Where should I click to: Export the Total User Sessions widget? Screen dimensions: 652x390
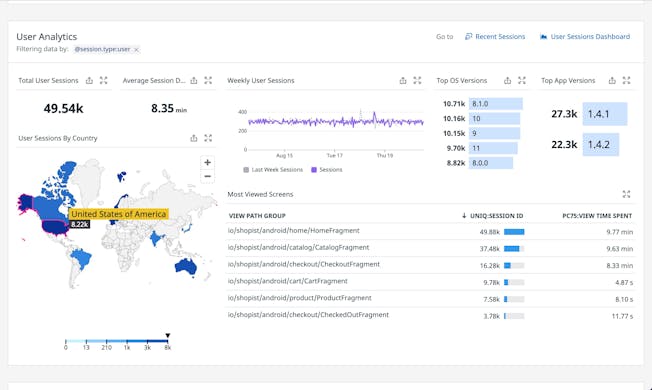point(89,81)
